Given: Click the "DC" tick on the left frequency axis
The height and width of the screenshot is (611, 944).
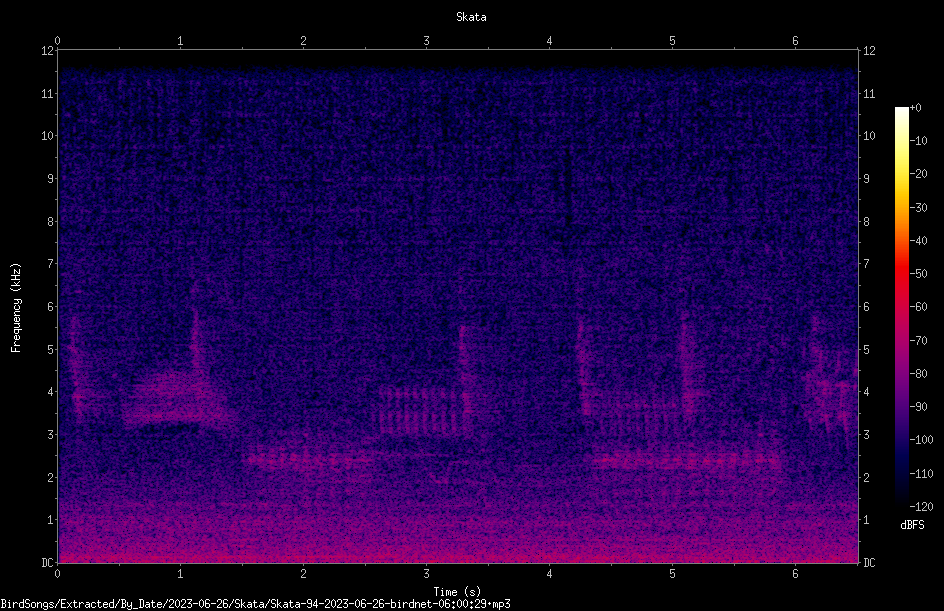Looking at the screenshot, I should pyautogui.click(x=47, y=563).
